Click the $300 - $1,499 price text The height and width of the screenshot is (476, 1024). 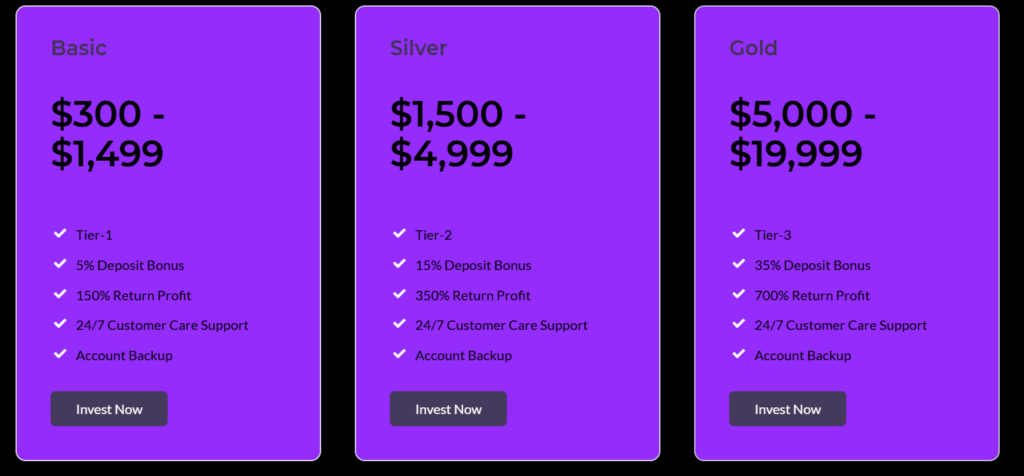click(108, 134)
